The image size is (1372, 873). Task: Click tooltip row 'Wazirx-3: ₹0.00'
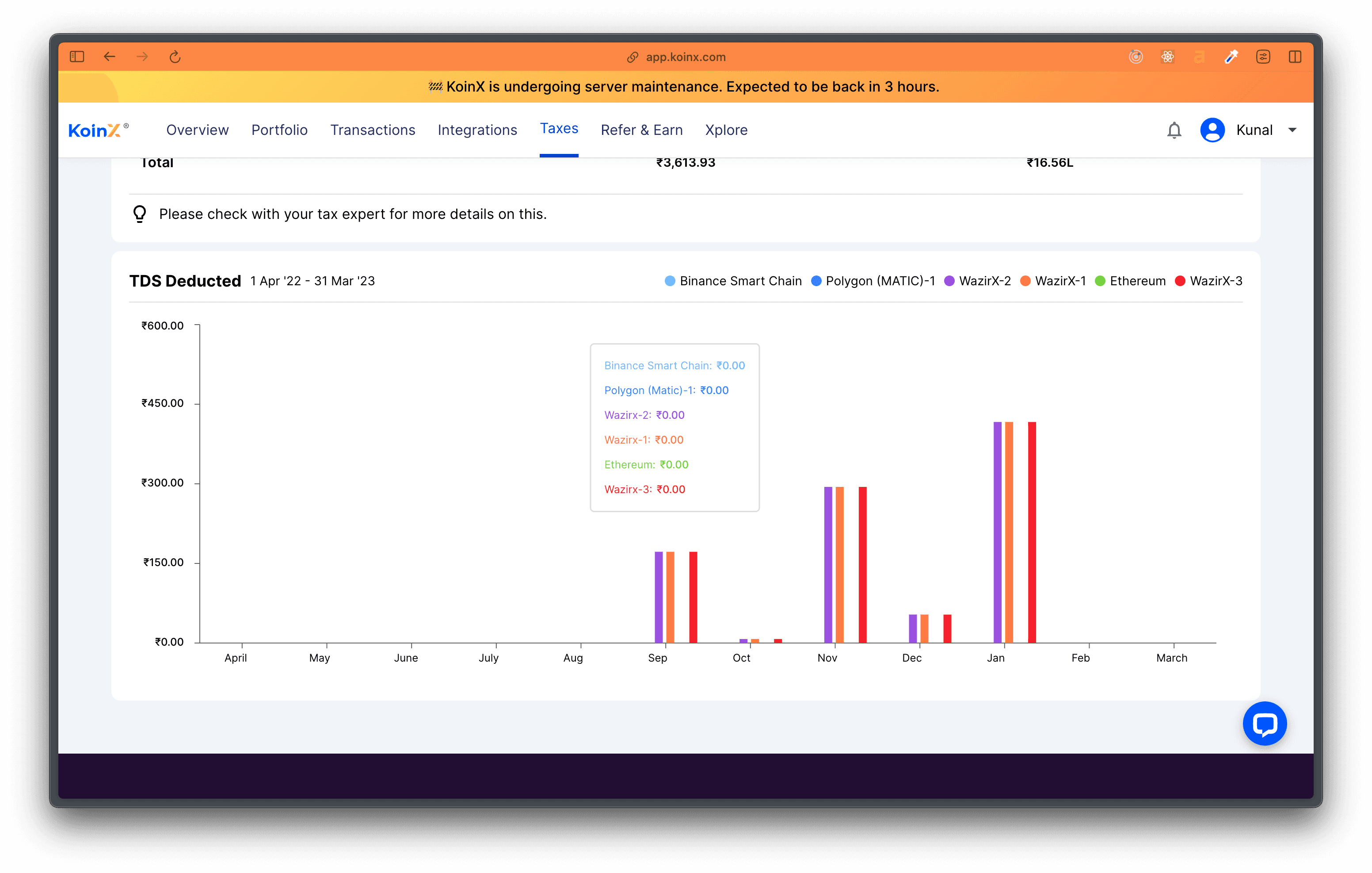[644, 489]
